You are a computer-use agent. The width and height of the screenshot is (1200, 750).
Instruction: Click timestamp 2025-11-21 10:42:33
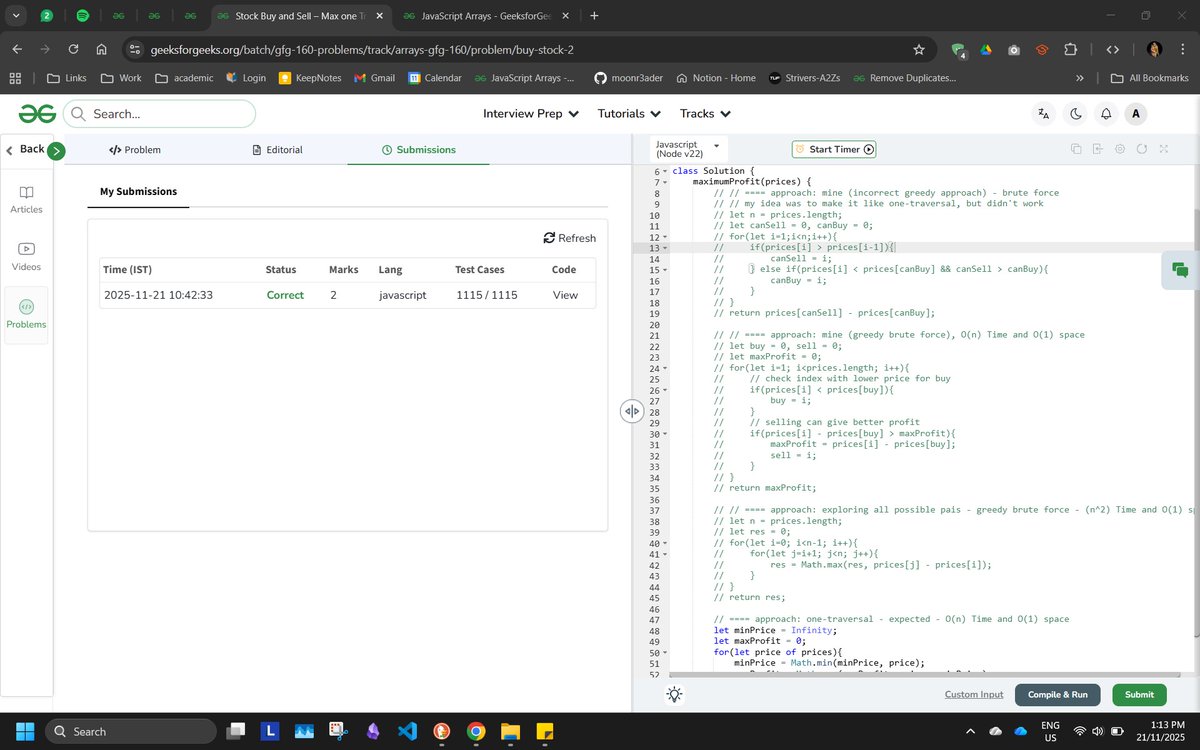tap(158, 295)
